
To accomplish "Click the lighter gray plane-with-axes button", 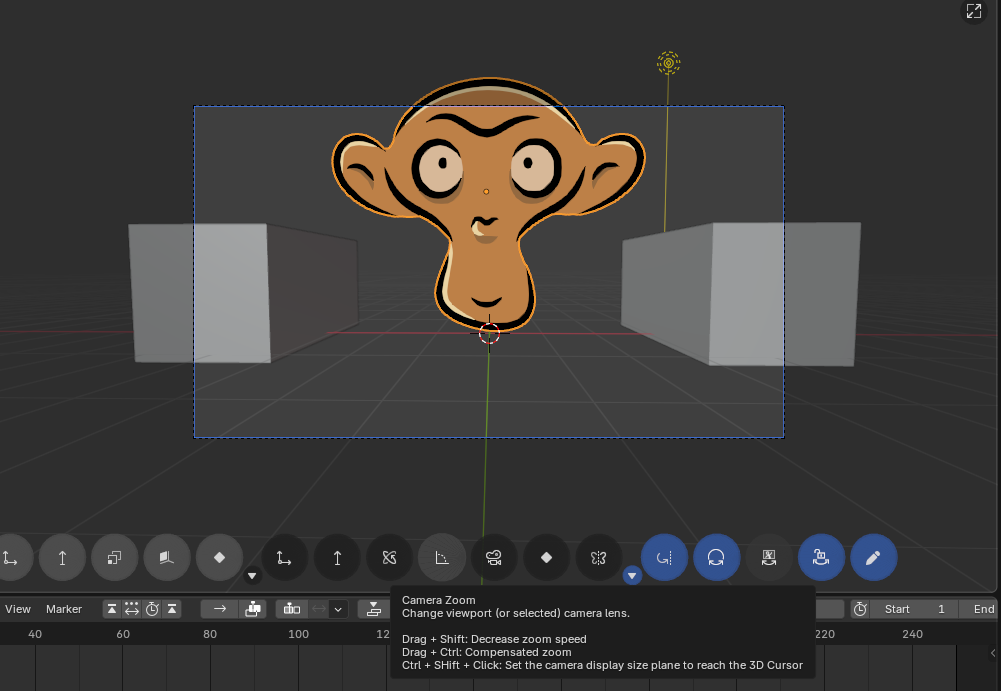I will (x=167, y=558).
